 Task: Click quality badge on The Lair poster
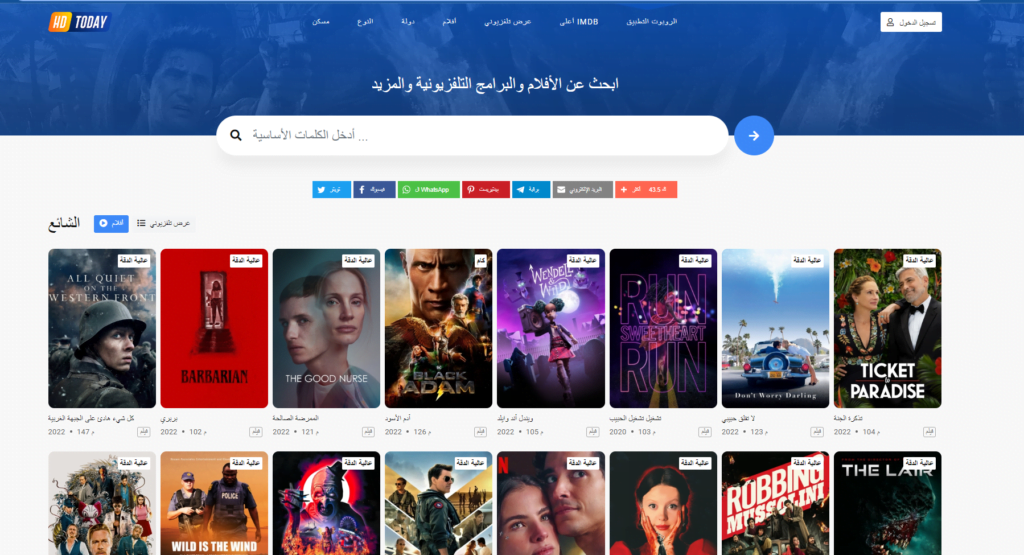pos(920,463)
